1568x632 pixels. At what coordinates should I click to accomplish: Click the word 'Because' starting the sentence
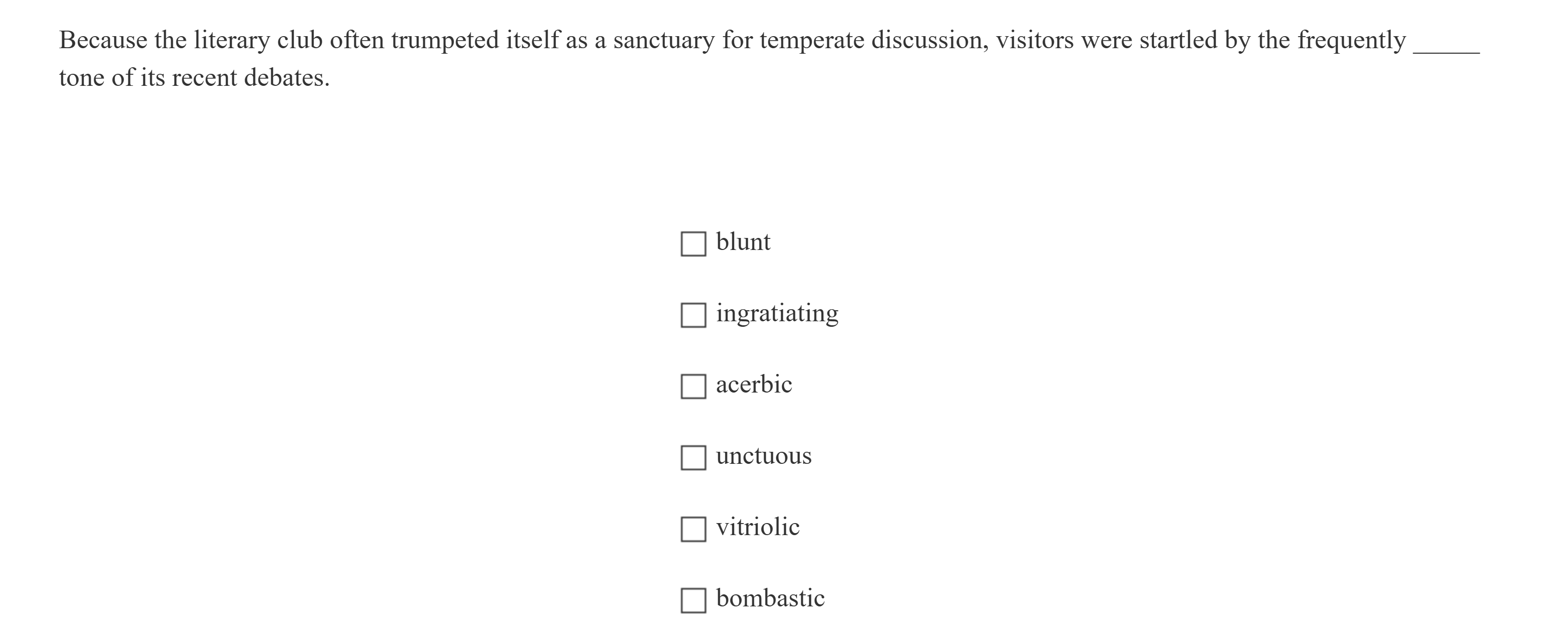click(103, 41)
